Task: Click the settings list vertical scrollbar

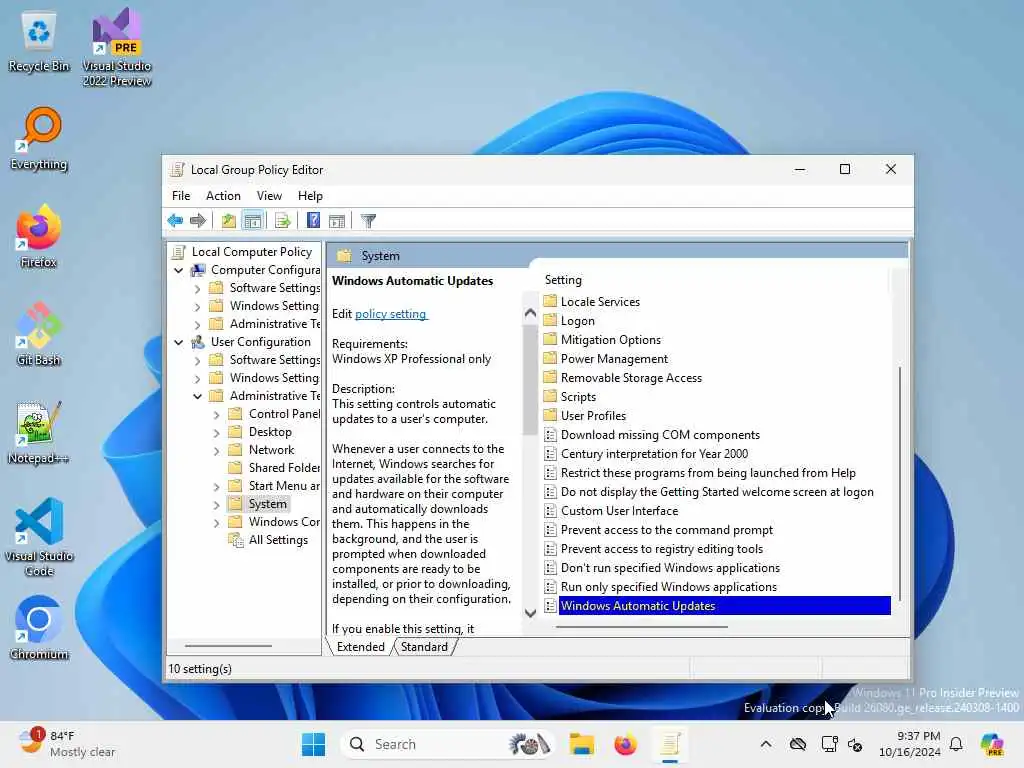Action: coord(900,483)
